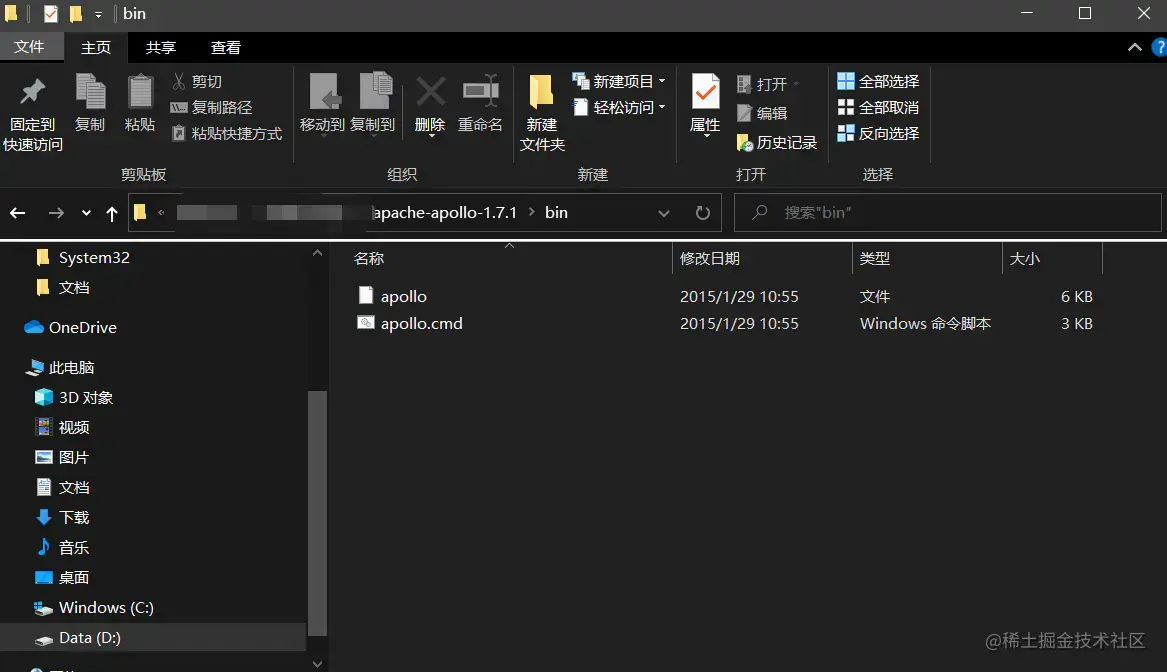Go up one folder level
Image resolution: width=1167 pixels, height=672 pixels.
pos(112,214)
